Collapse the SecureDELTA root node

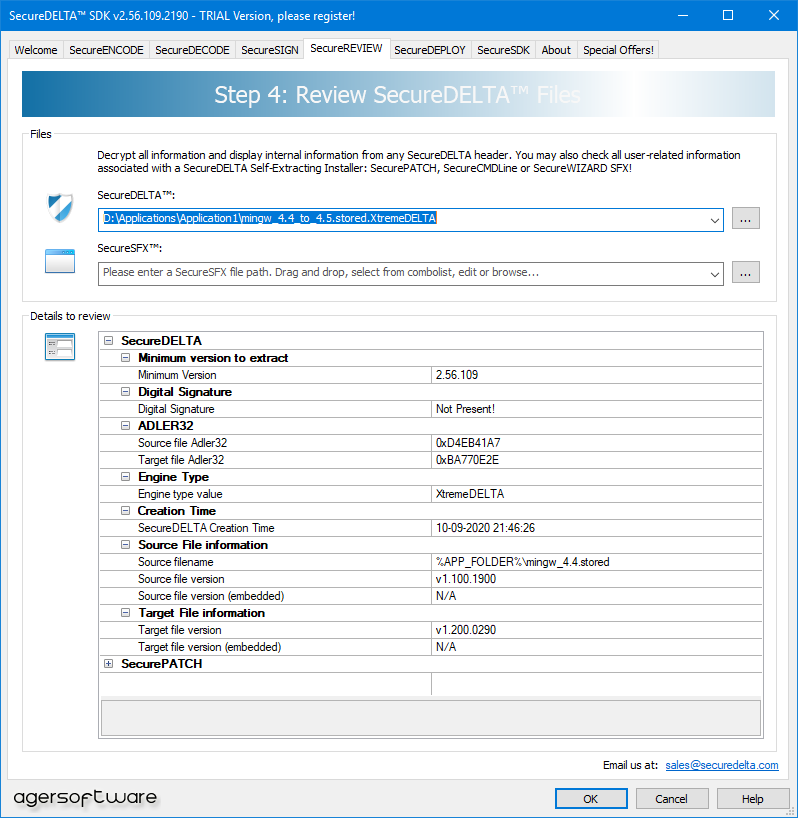[x=108, y=341]
